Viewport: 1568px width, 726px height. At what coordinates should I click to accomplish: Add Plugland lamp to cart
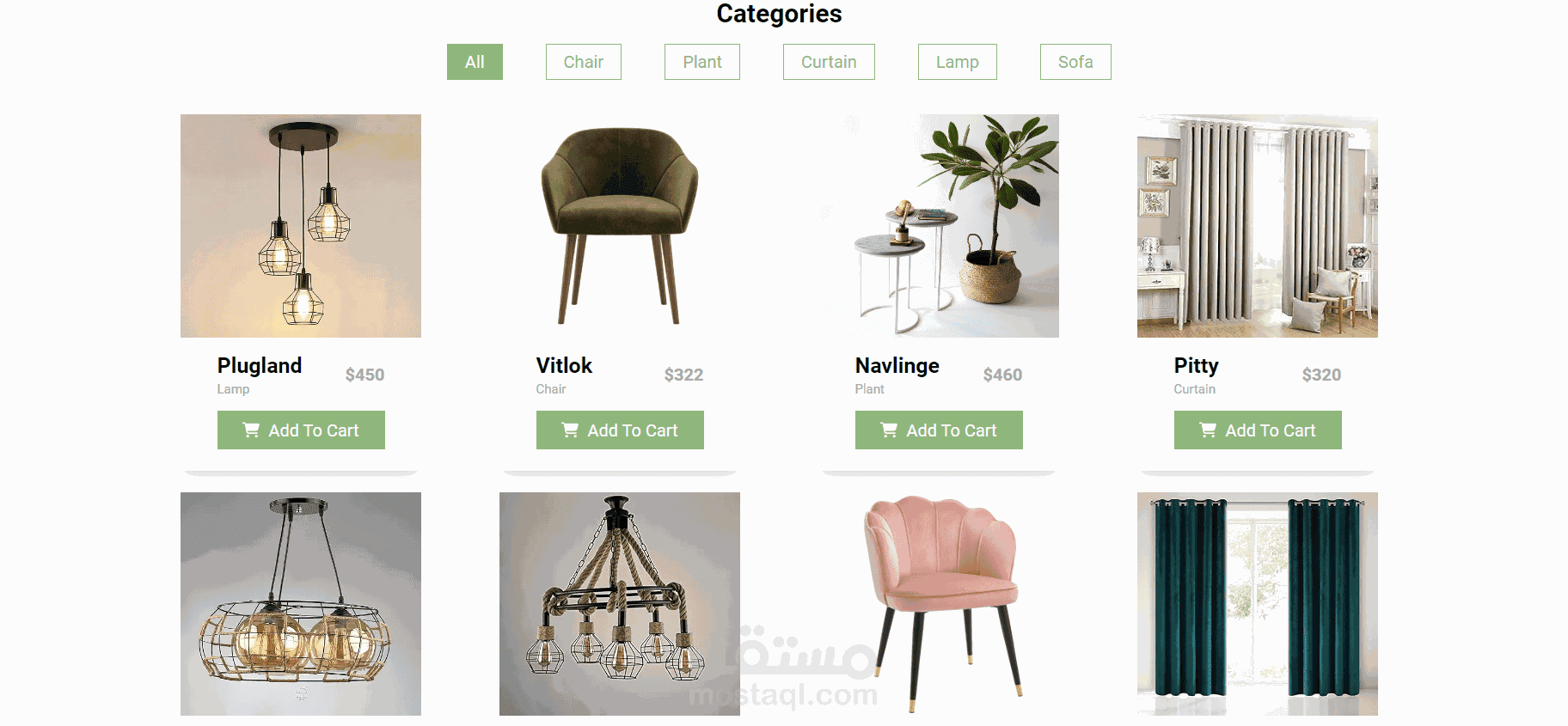pyautogui.click(x=301, y=430)
